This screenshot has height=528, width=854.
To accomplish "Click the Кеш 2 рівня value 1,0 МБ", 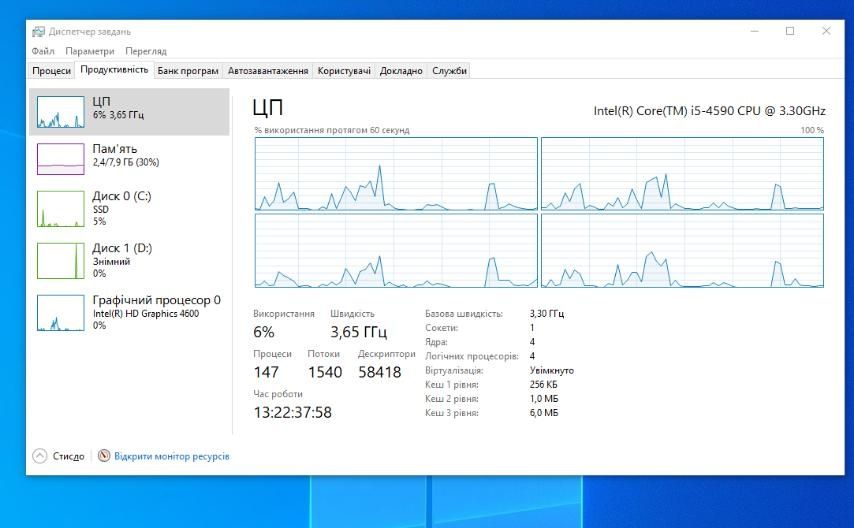I will [544, 399].
